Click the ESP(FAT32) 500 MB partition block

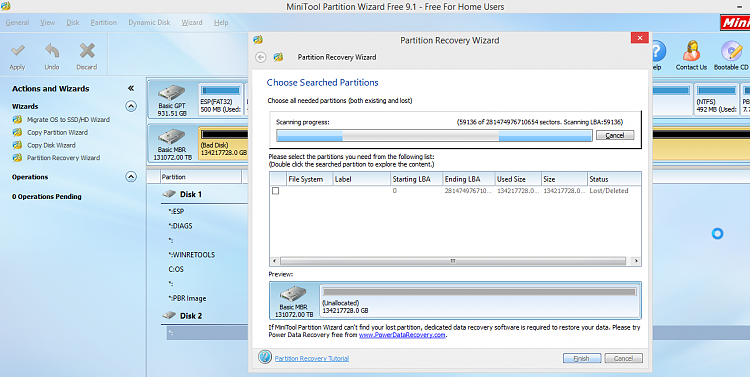coord(221,100)
